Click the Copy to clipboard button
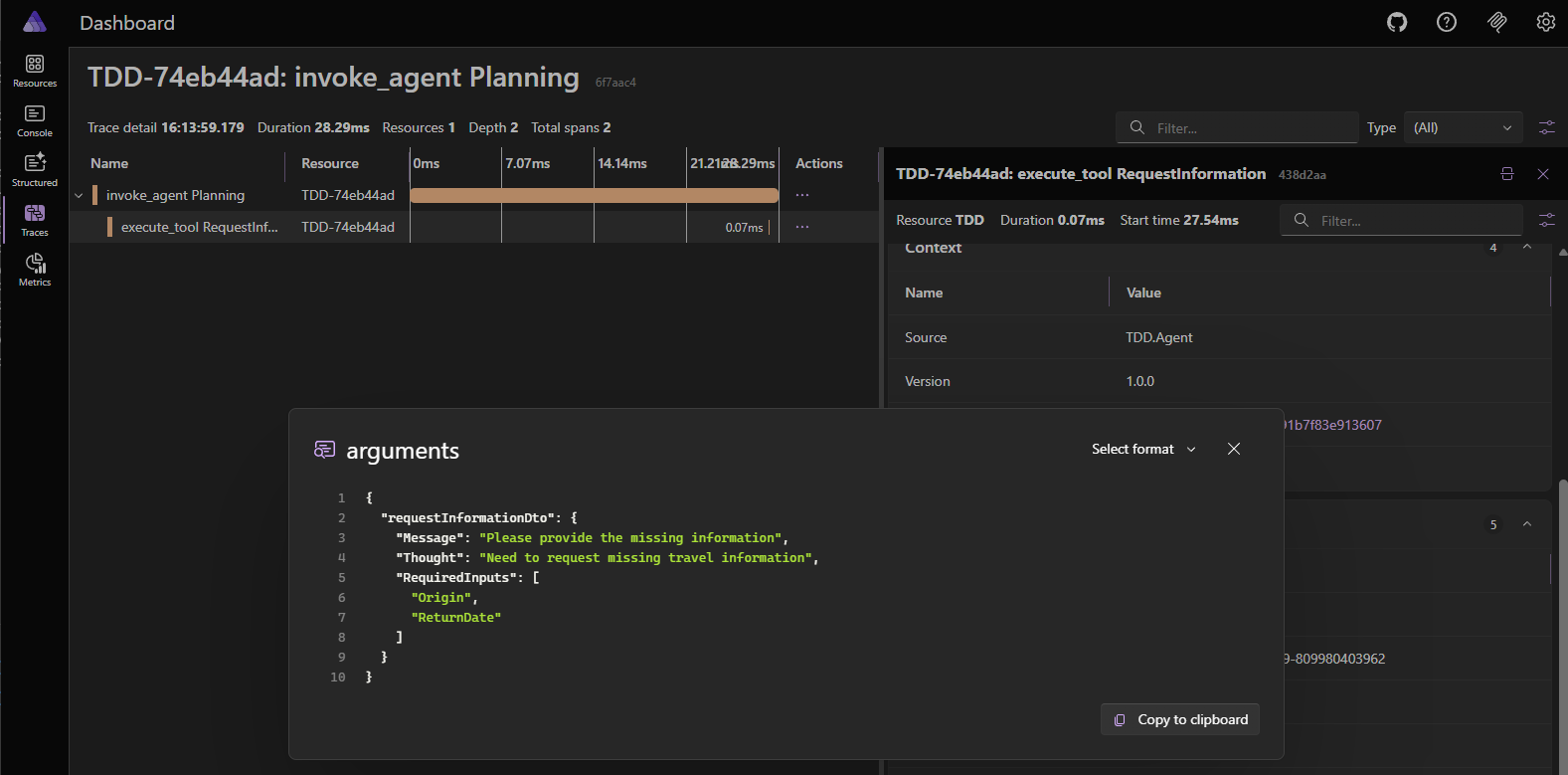Screen dimensions: 1568x775 (x=1180, y=719)
